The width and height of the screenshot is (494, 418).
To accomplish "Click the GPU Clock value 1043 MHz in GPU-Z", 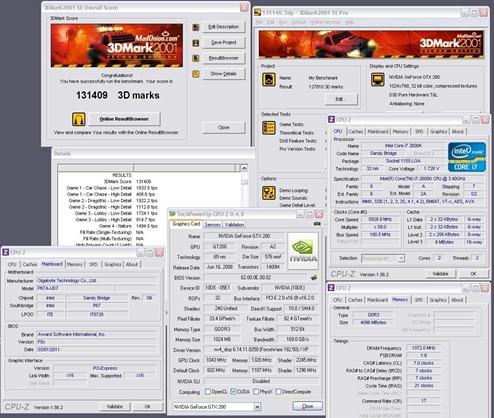I will tap(216, 360).
